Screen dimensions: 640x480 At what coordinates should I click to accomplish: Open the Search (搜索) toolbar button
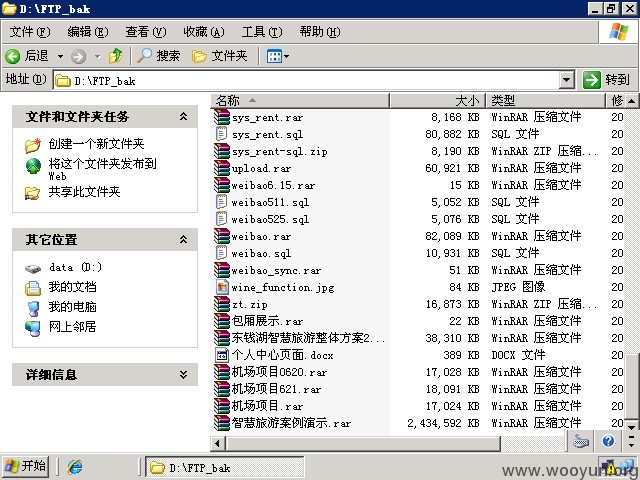pos(159,56)
